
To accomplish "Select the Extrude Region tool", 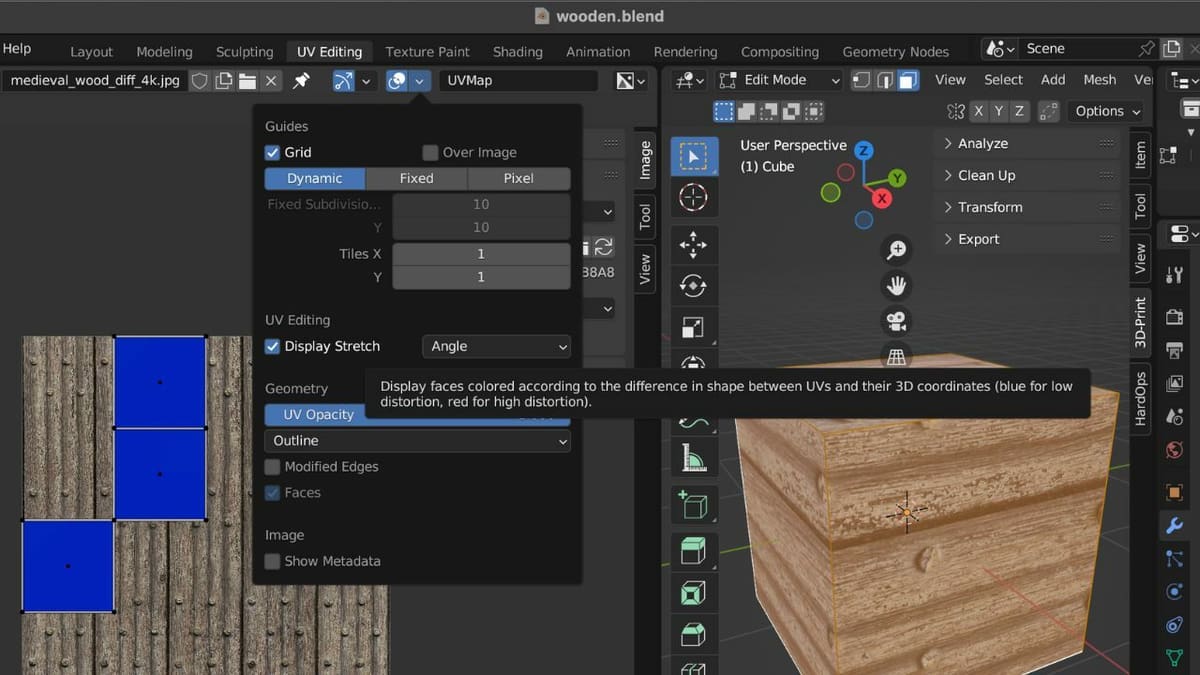I will coord(693,551).
